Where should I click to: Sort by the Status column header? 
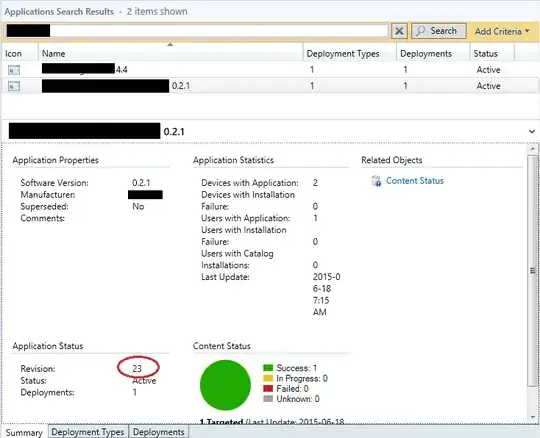coord(492,53)
